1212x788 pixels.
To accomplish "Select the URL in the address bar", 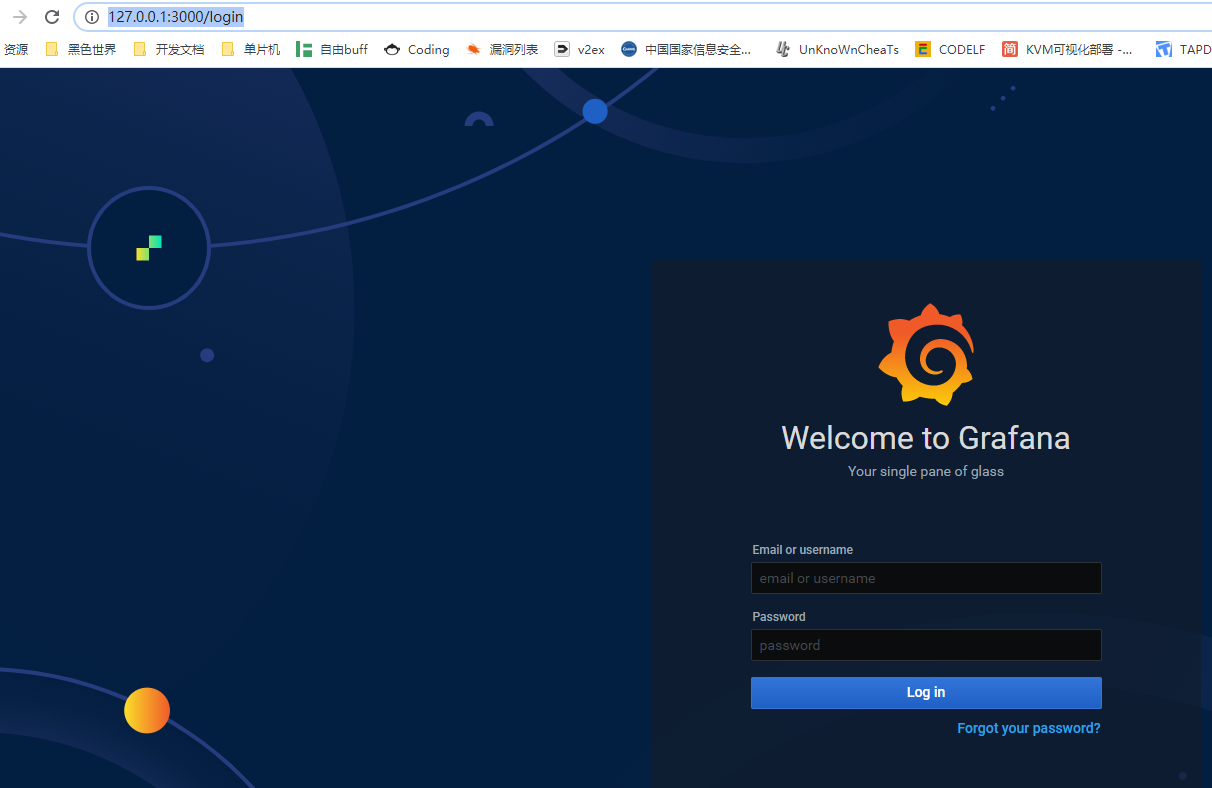I will point(175,17).
